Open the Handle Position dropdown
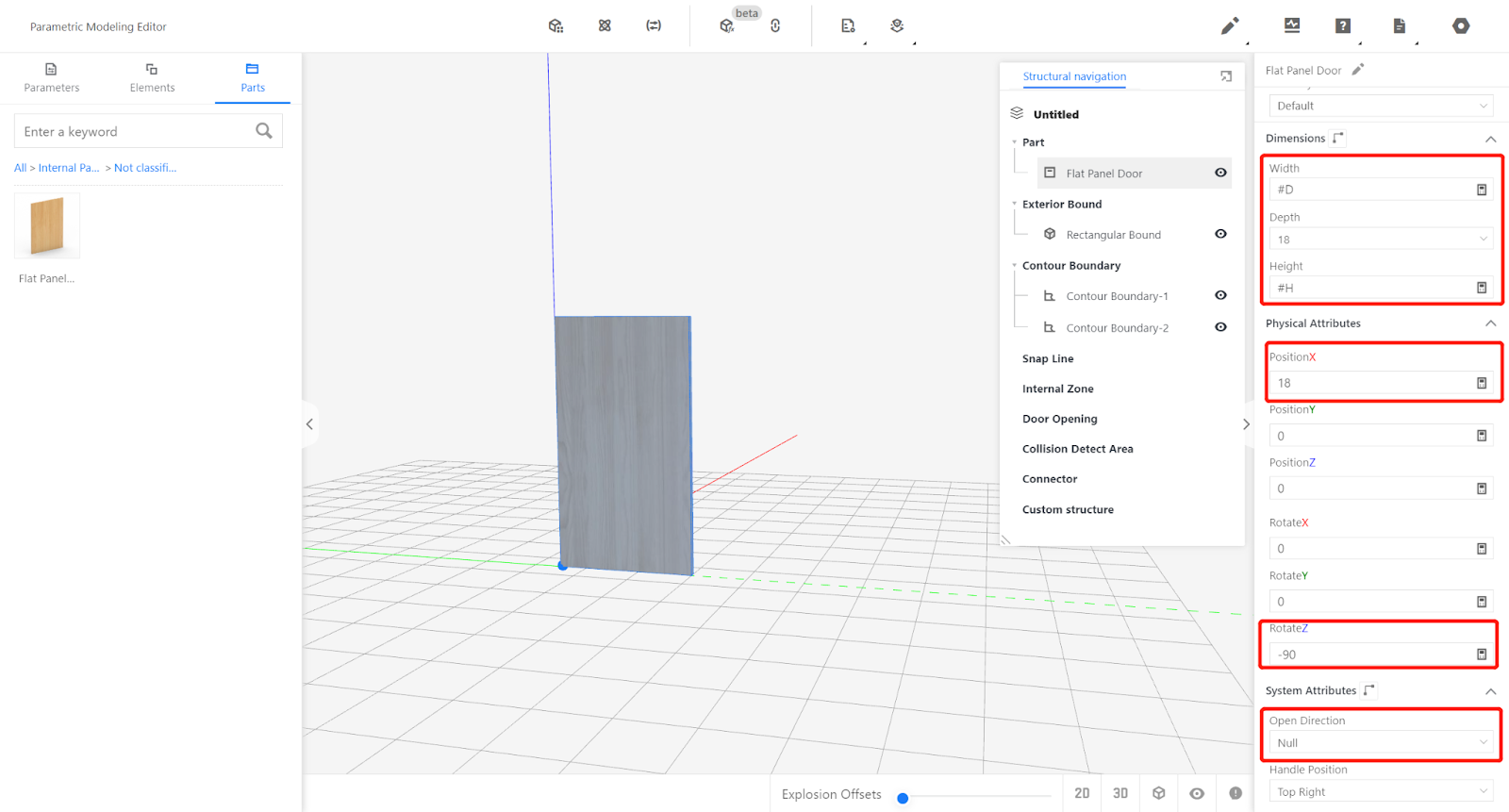The image size is (1509, 812). click(1381, 792)
